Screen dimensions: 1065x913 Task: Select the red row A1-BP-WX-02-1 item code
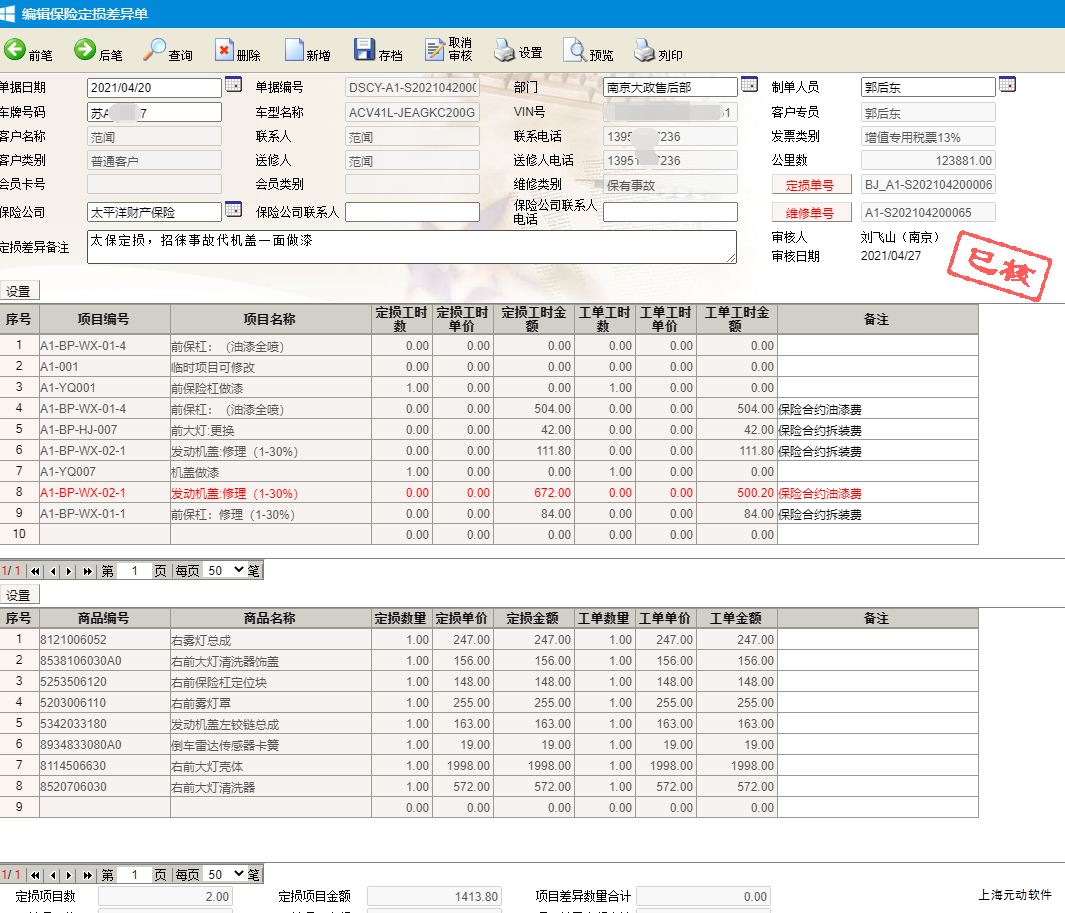(x=83, y=493)
